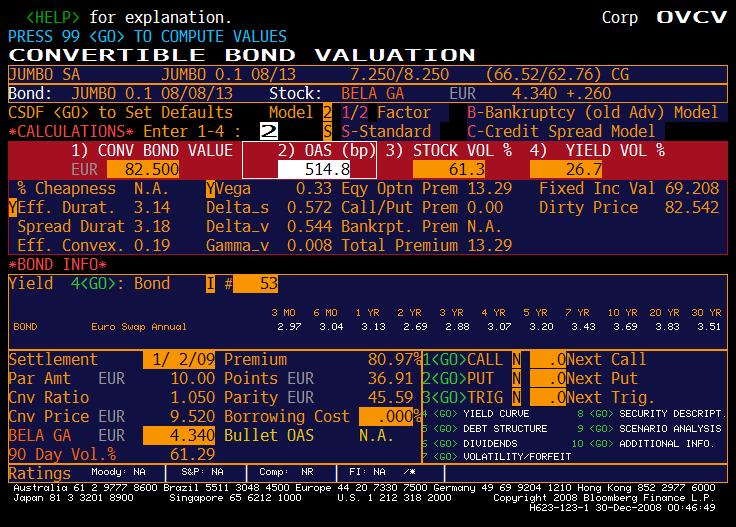Viewport: 736px width, 527px height.
Task: Open 6 <GO> Dividends
Action: (470, 443)
